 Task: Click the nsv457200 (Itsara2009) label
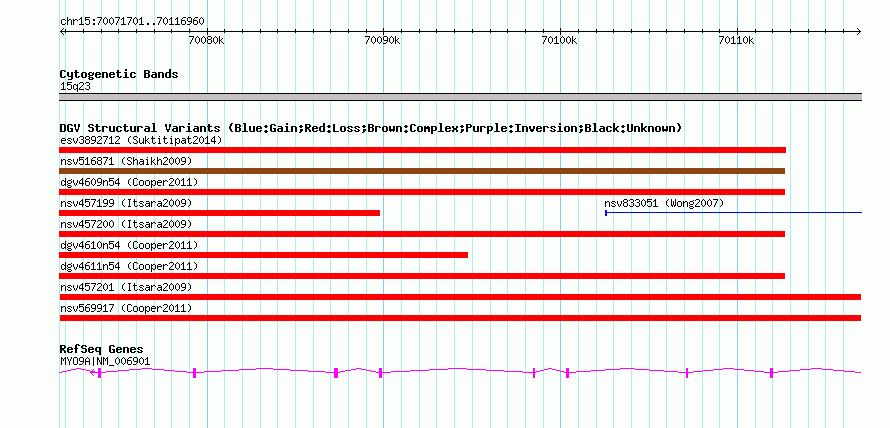(x=126, y=224)
